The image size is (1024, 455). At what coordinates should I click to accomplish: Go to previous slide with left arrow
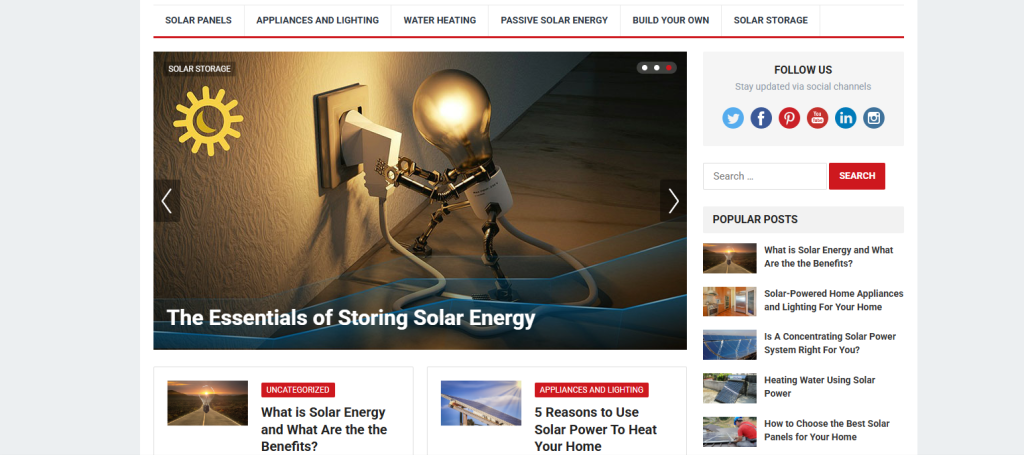coord(167,201)
